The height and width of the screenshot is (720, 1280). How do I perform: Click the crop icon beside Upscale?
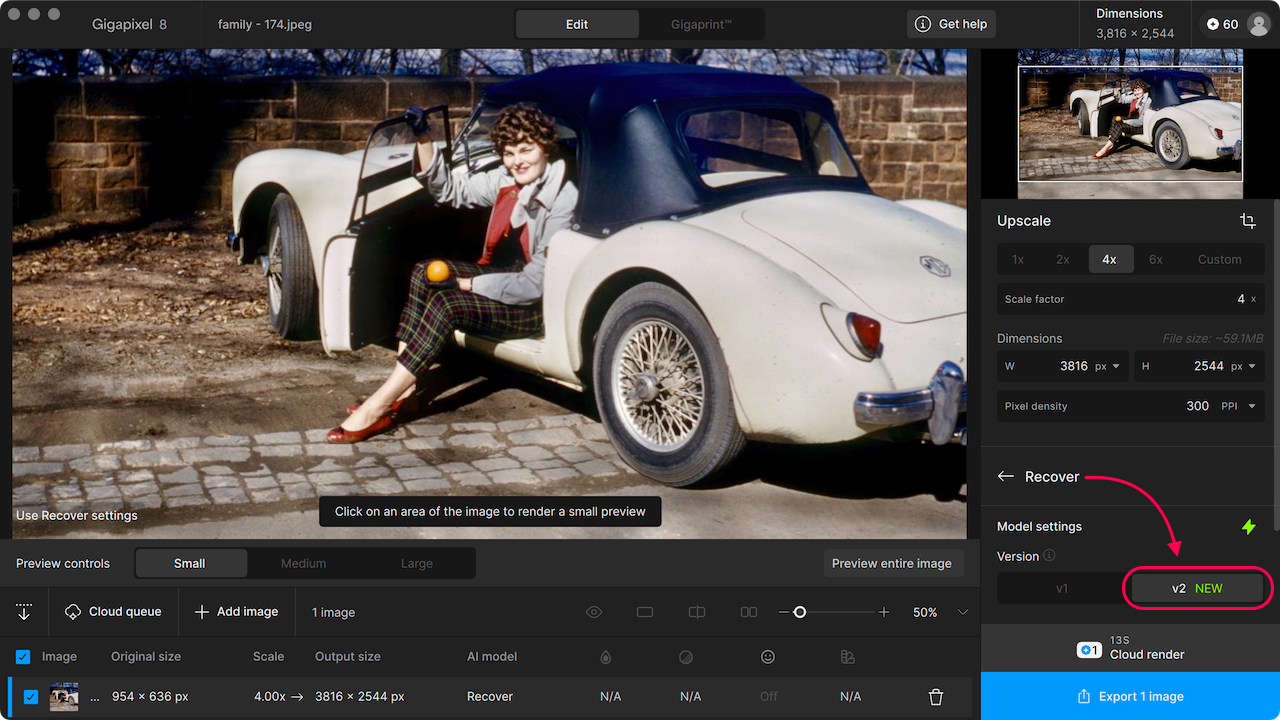1247,221
